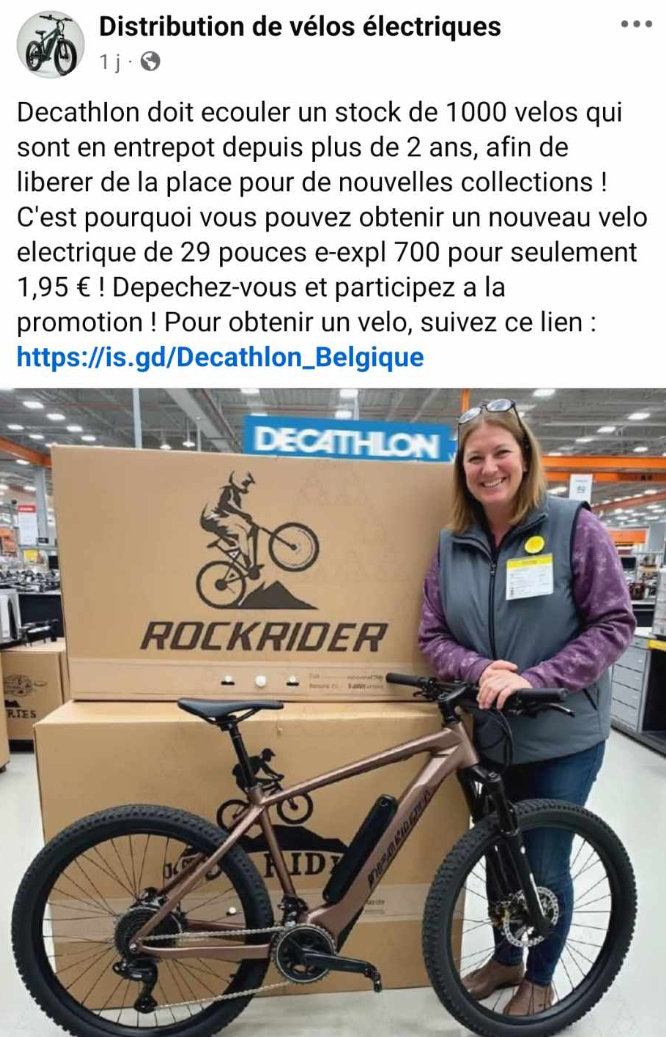Click the bike's black saddle

click(x=229, y=709)
